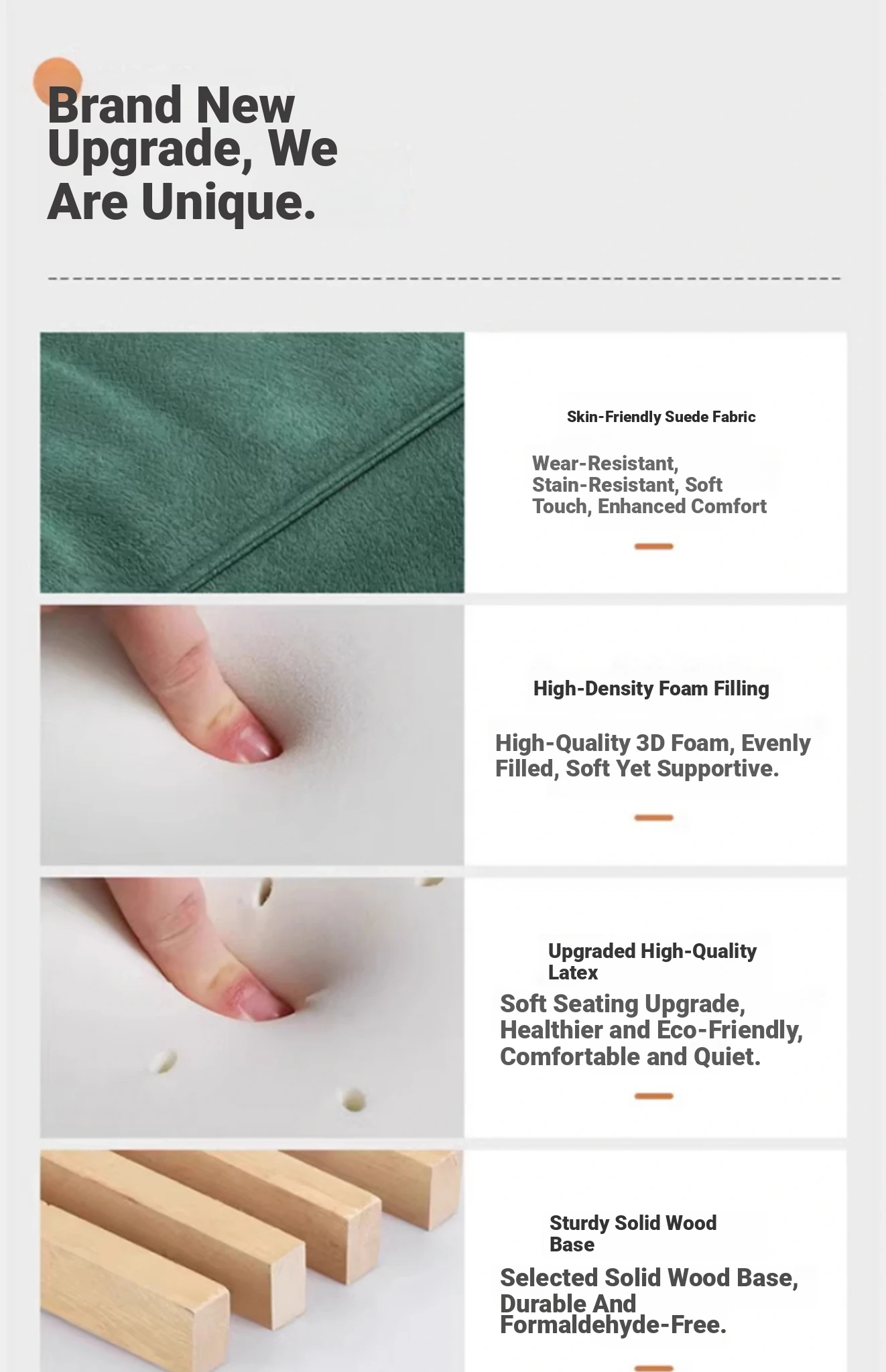
Task: Click the wooden slats base photo
Action: click(252, 1261)
